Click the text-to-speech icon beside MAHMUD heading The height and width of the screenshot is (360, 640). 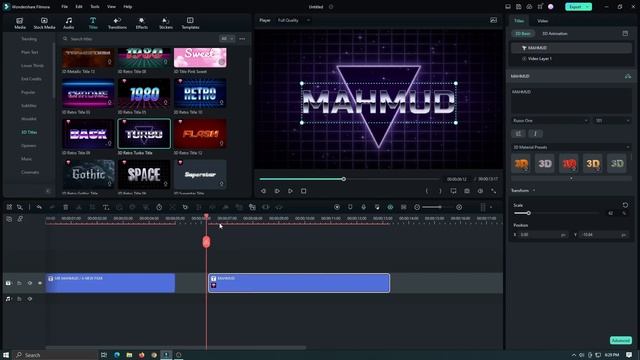(628, 76)
